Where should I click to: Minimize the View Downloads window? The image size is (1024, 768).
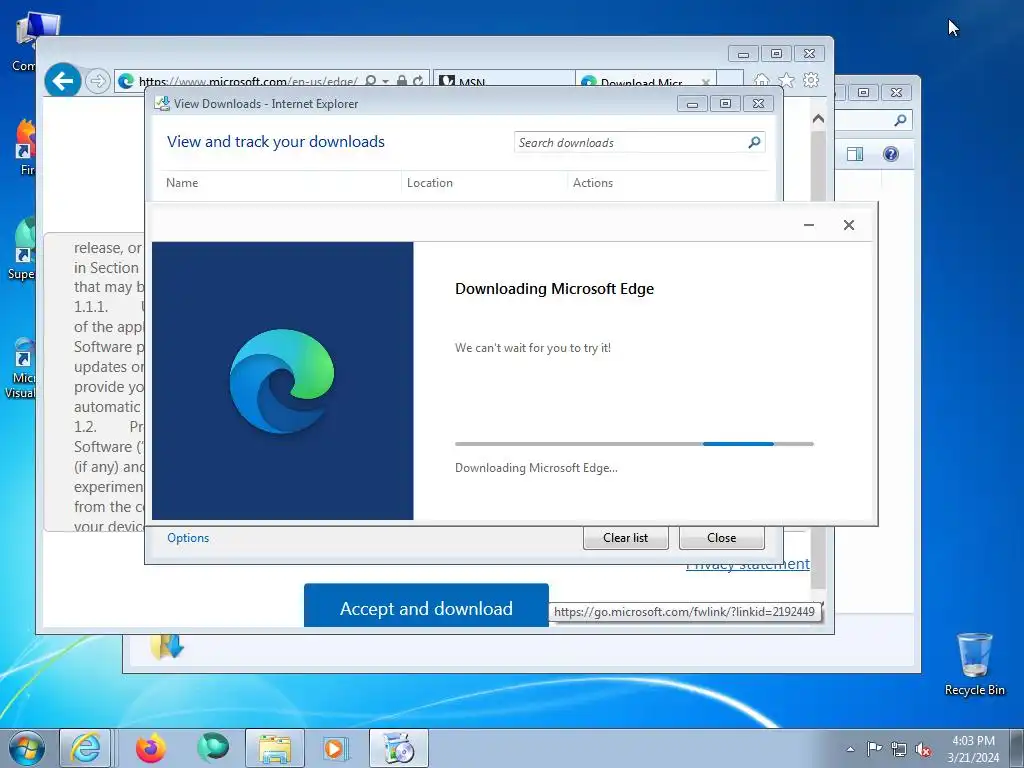692,103
